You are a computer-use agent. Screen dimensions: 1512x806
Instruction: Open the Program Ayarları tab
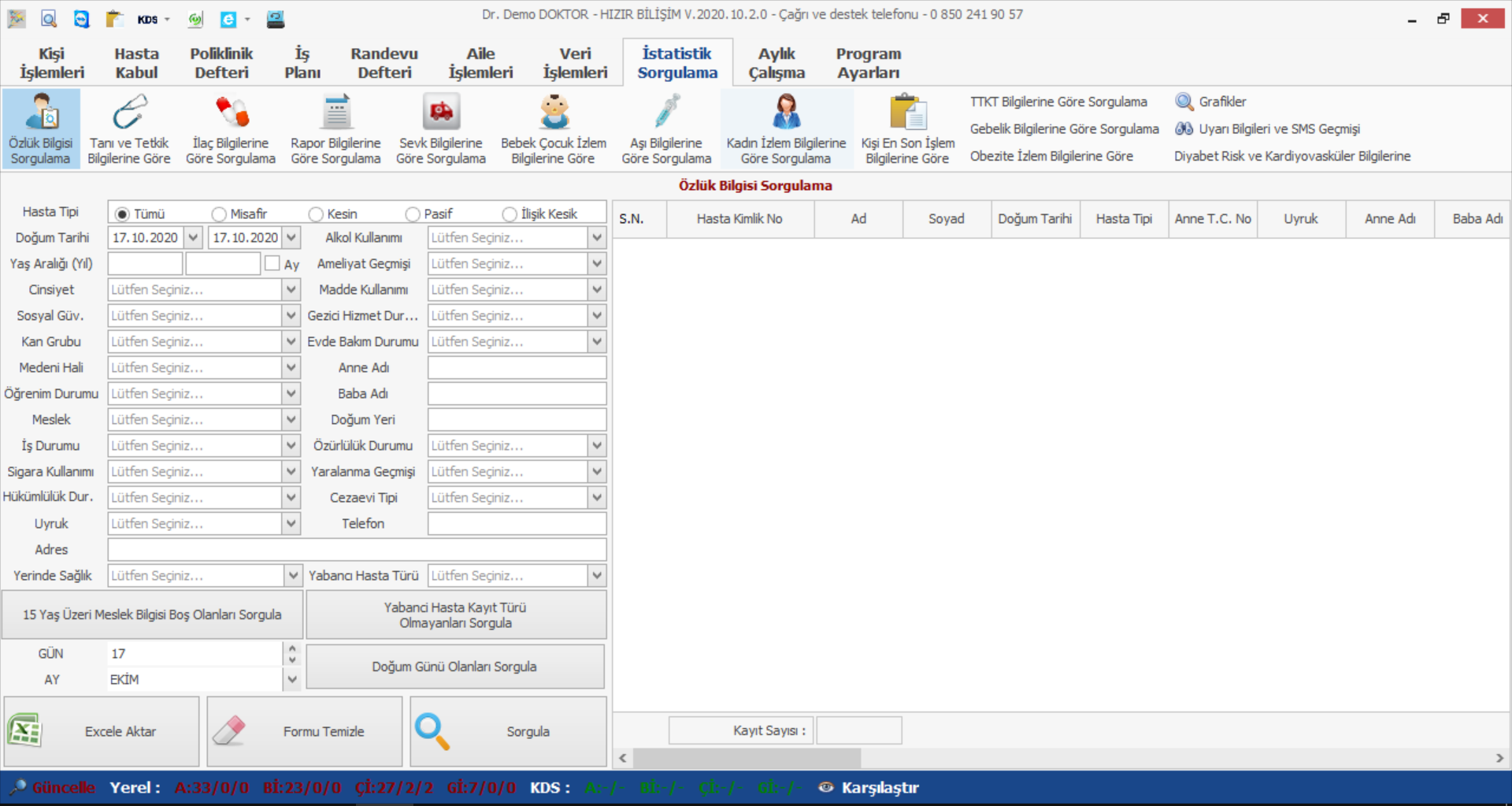[868, 63]
